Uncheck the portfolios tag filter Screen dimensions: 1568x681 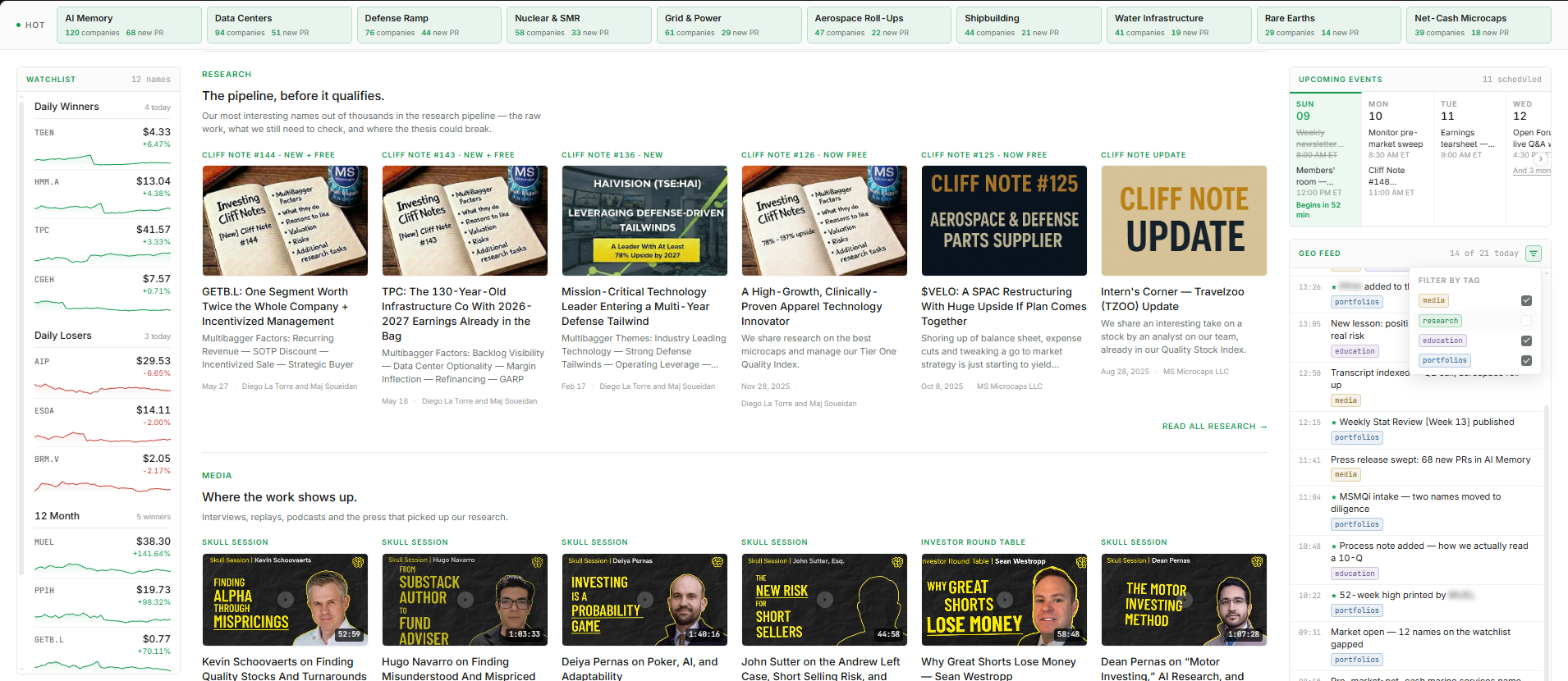pos(1526,360)
